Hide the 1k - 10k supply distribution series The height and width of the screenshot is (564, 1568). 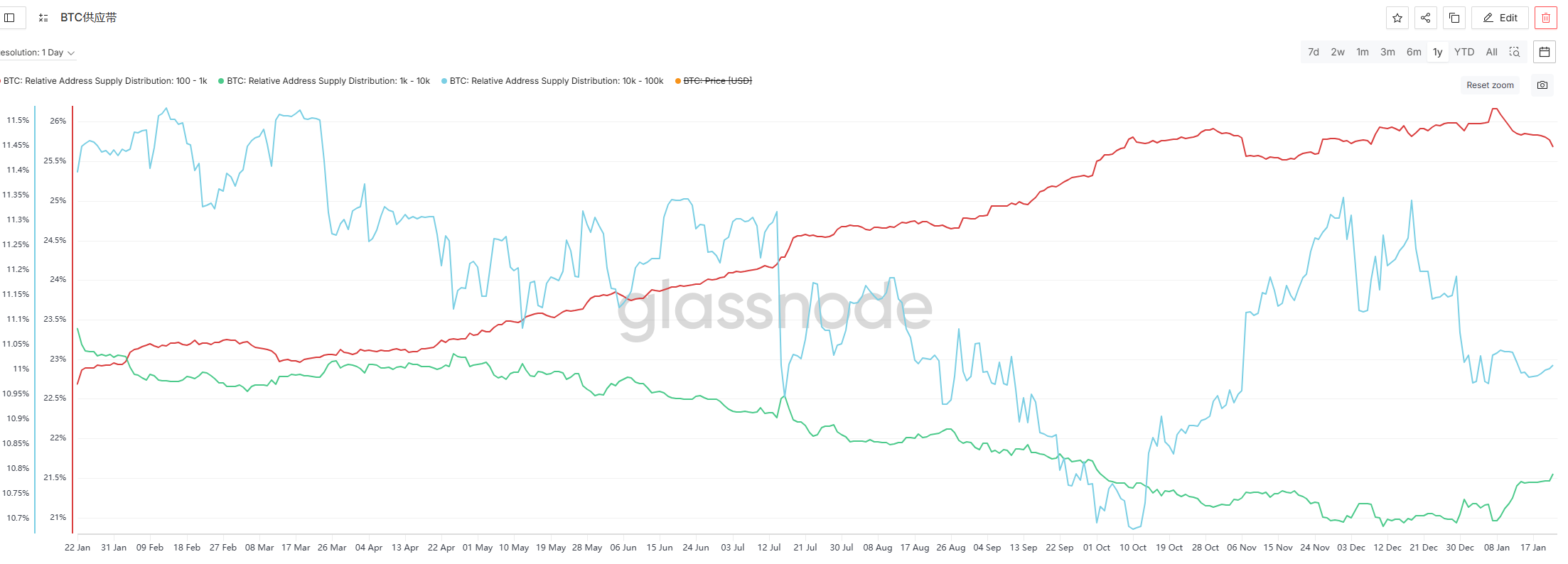[328, 81]
